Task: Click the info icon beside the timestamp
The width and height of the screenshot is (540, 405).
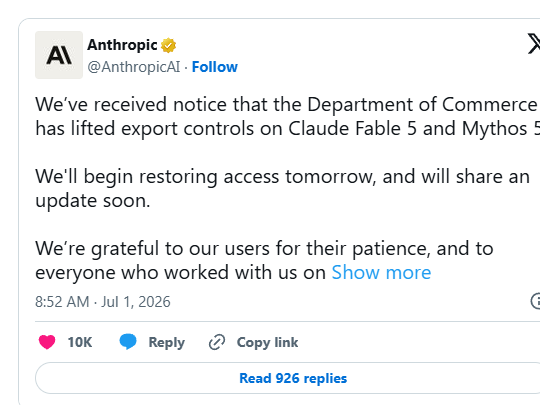Action: click(535, 301)
